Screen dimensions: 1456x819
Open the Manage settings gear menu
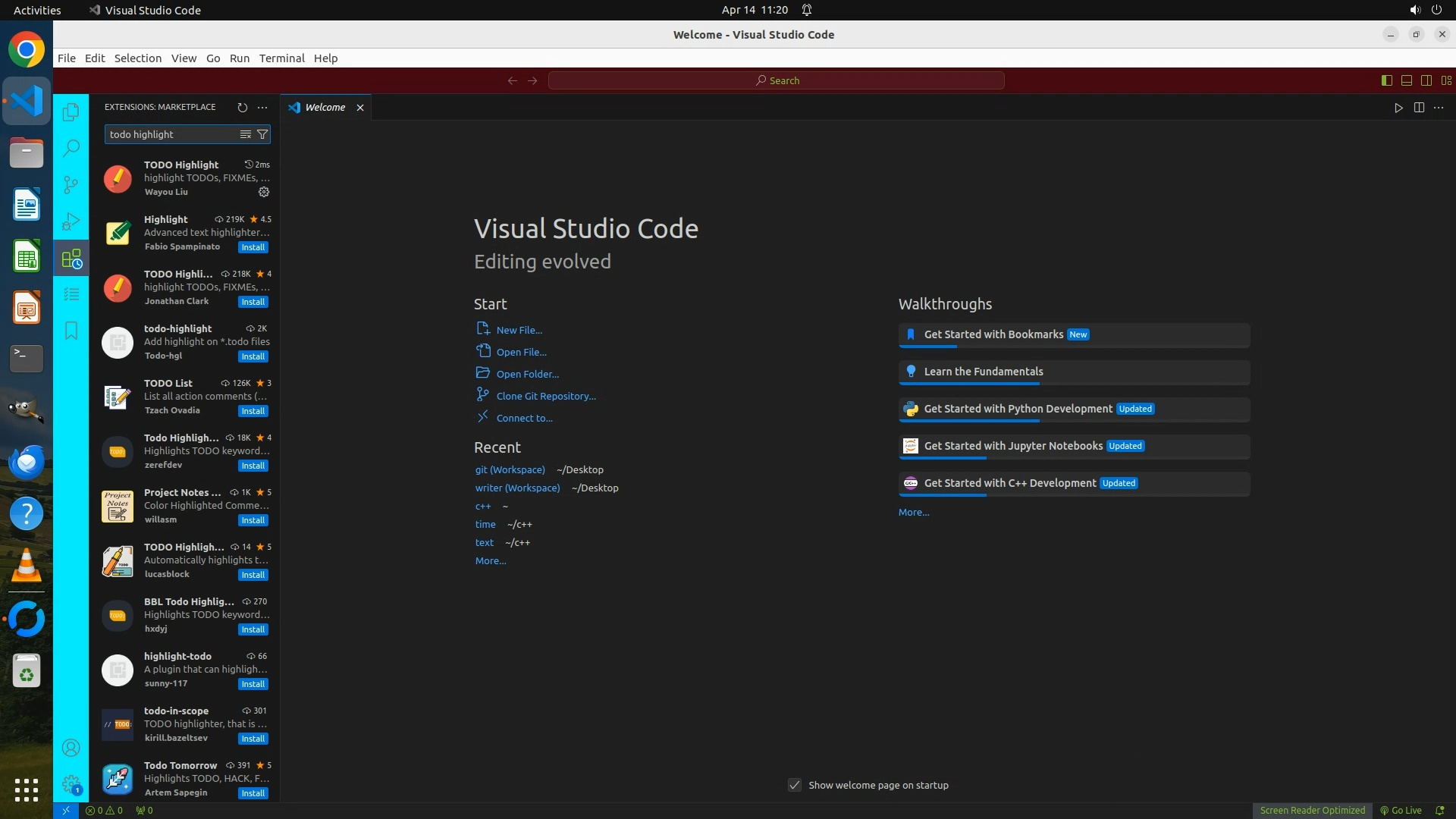[x=71, y=784]
